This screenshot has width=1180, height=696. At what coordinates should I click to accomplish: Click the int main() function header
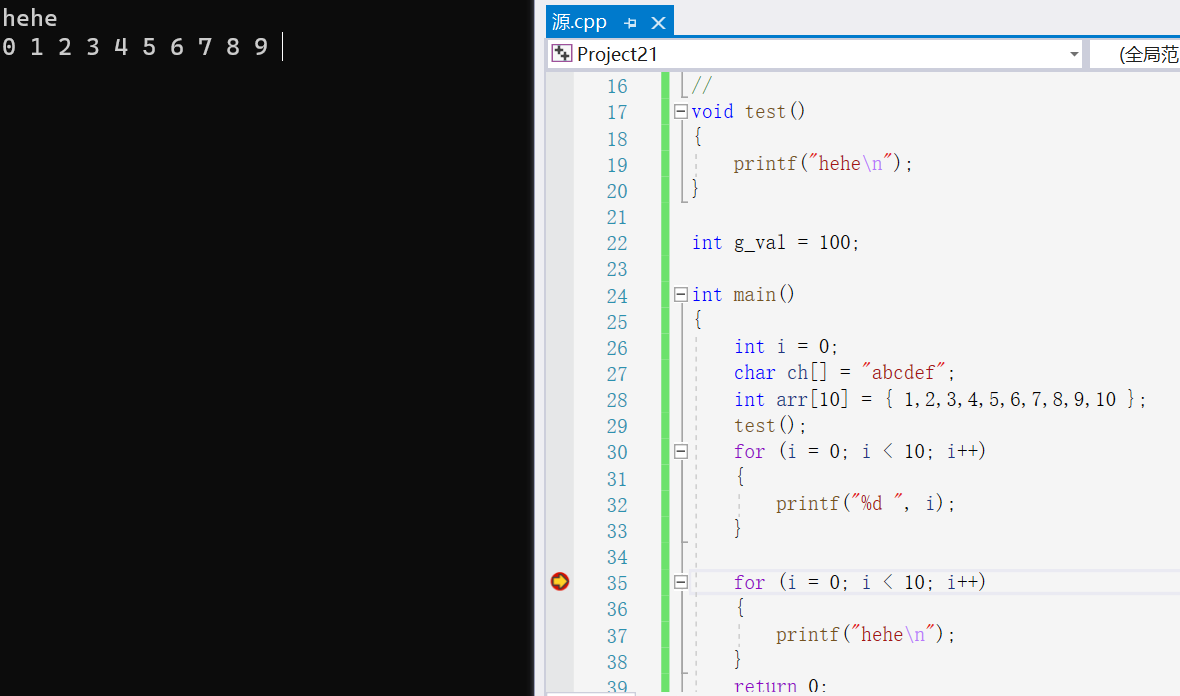pos(743,294)
